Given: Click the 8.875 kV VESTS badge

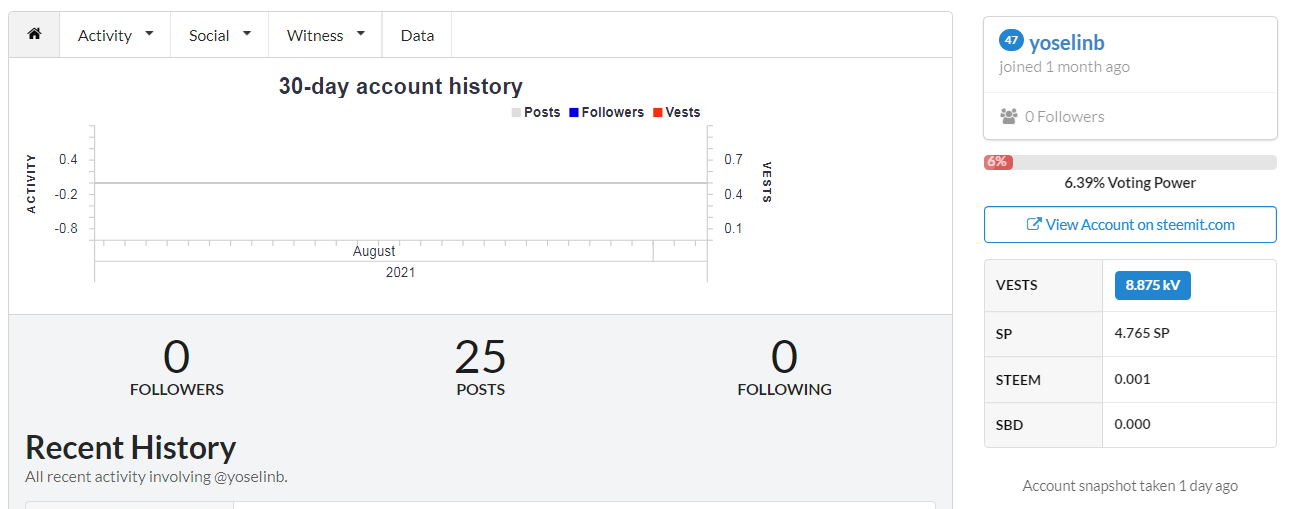Looking at the screenshot, I should coord(1153,285).
